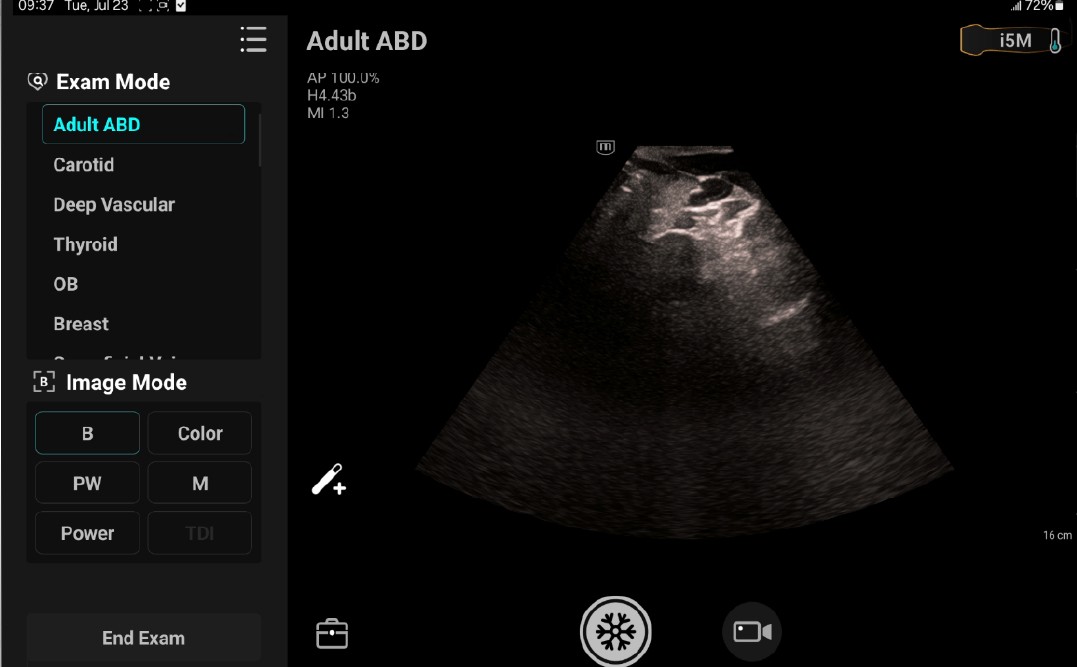1077x667 pixels.
Task: Open the hamburger list menu icon
Action: 253,40
